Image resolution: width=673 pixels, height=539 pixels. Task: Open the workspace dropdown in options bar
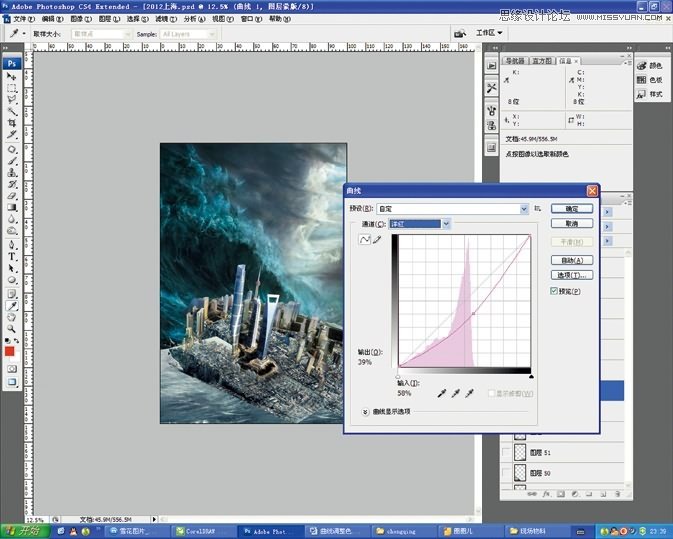(x=489, y=33)
